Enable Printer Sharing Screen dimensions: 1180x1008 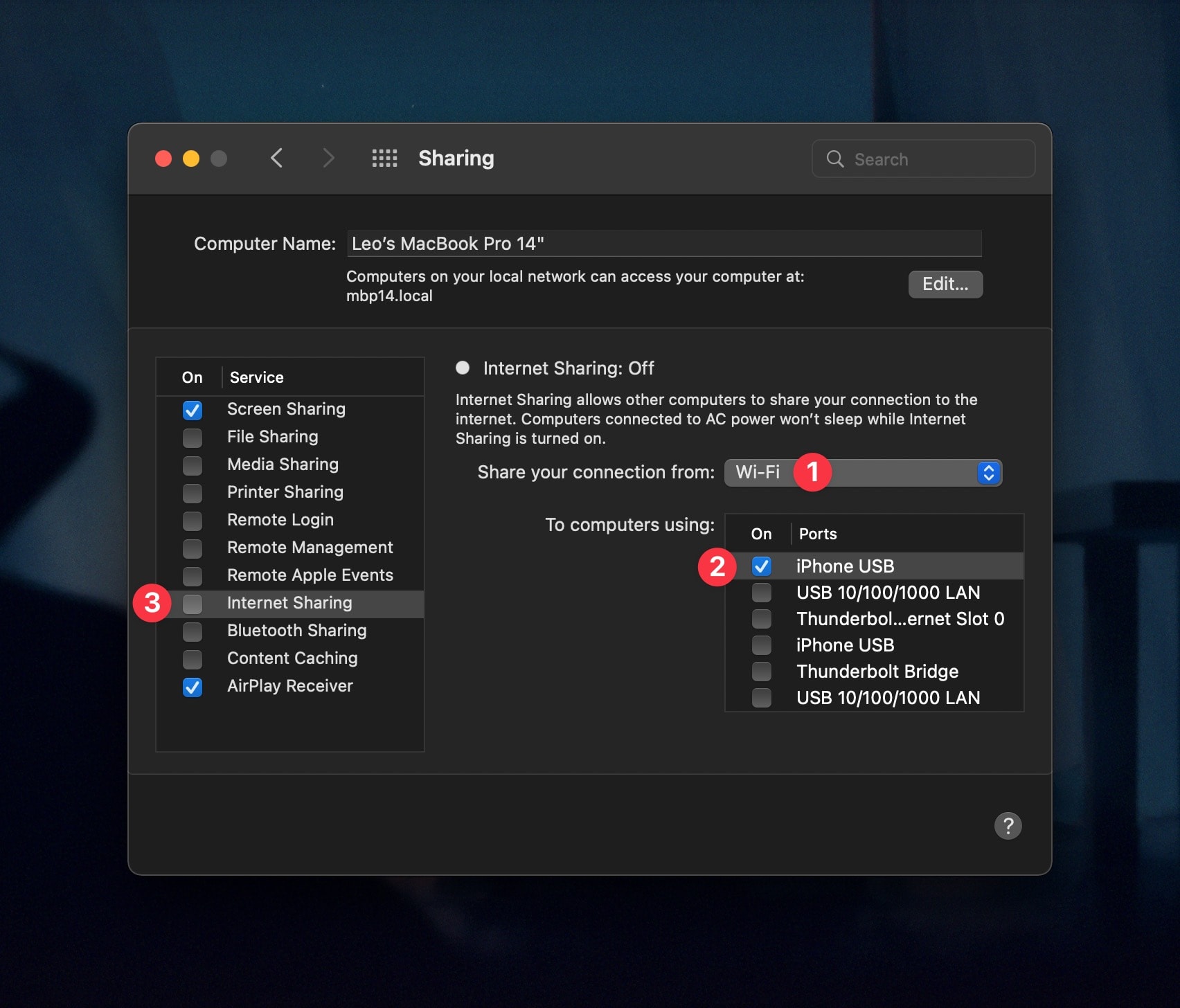click(x=192, y=493)
